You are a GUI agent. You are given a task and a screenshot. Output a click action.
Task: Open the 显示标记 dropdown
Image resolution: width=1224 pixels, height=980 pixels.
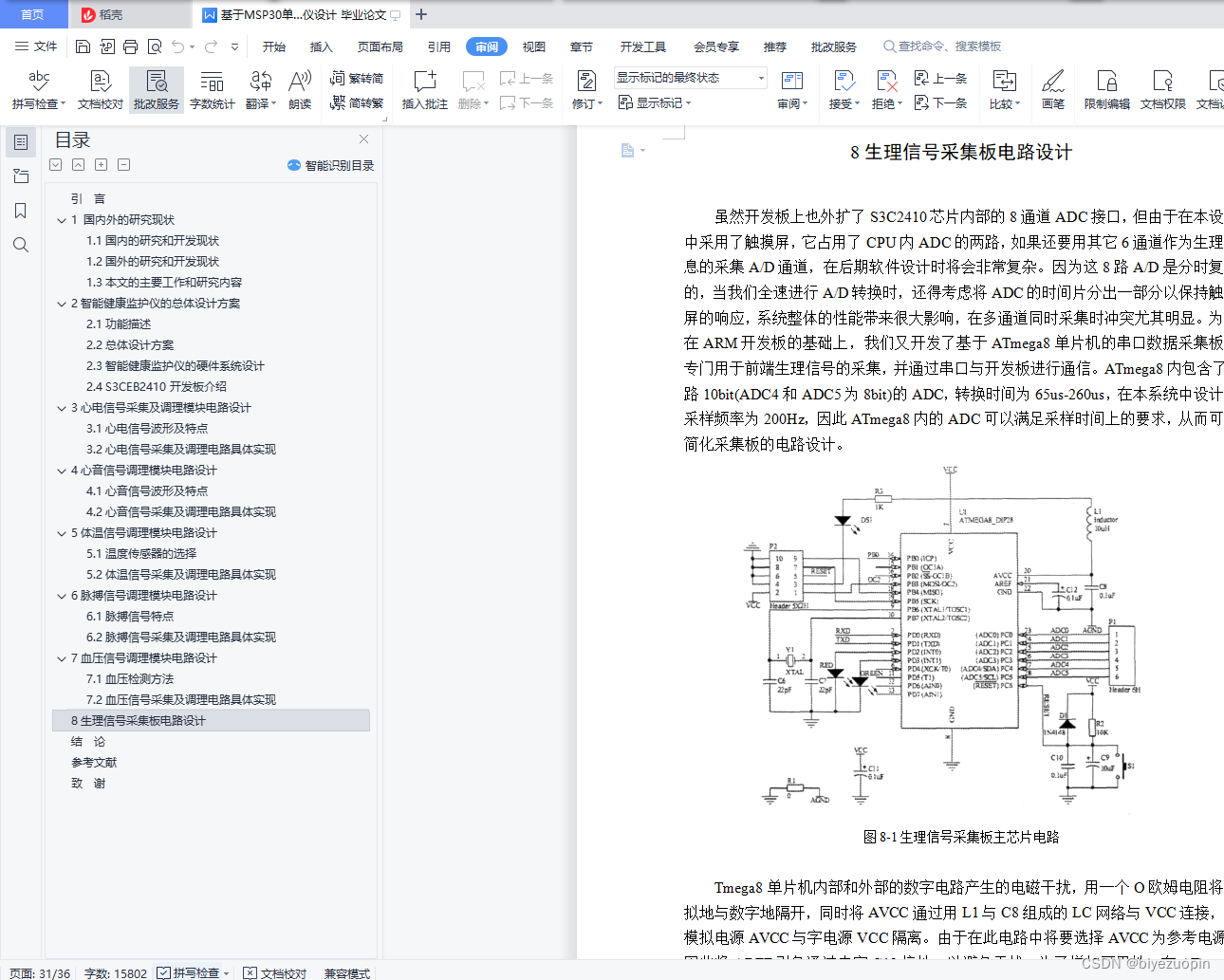click(x=655, y=102)
